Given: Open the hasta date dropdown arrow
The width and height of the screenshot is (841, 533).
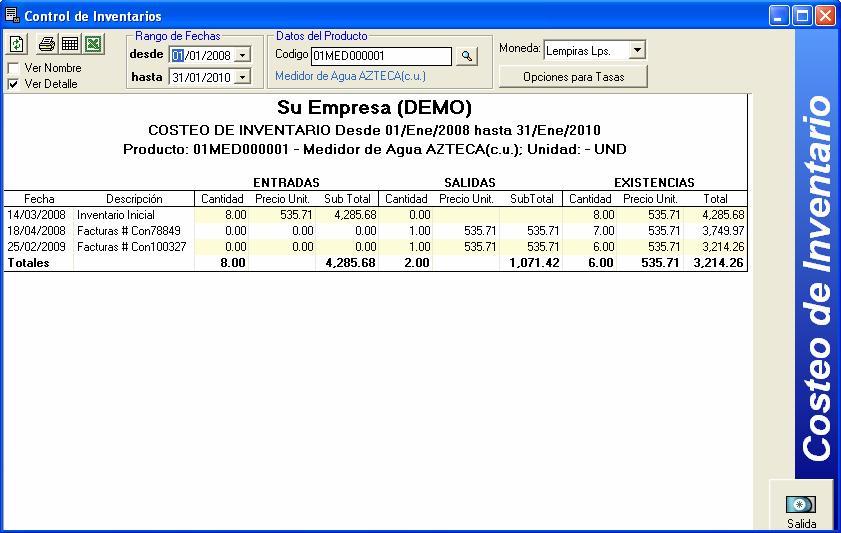Looking at the screenshot, I should tap(242, 77).
